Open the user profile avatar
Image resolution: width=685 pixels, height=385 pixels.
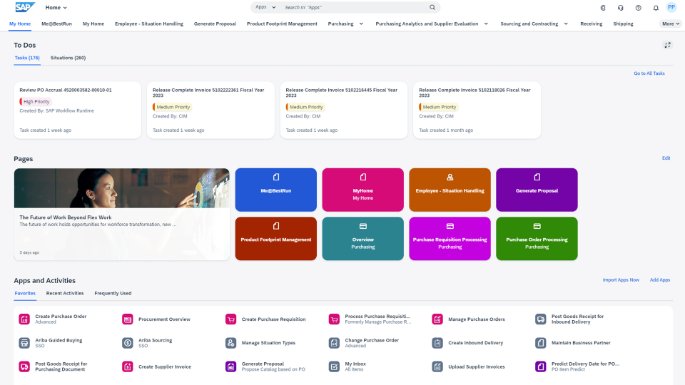671,7
